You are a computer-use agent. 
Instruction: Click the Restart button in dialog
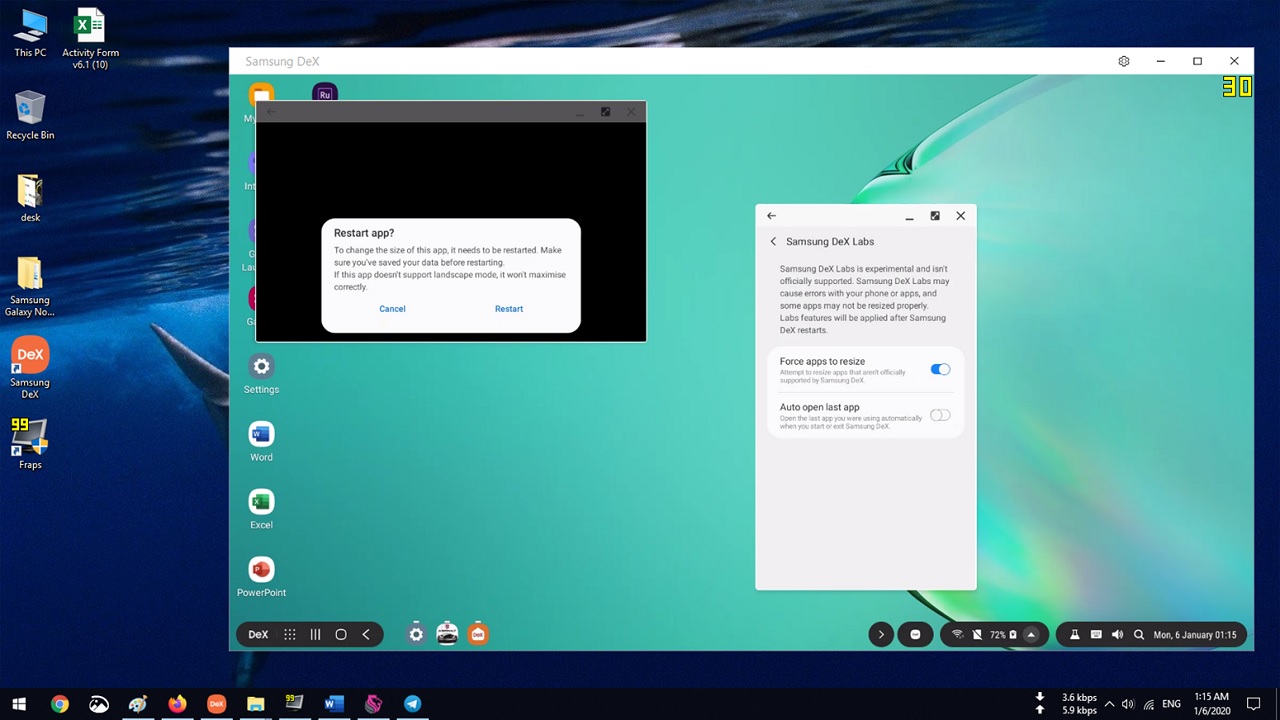click(x=509, y=308)
